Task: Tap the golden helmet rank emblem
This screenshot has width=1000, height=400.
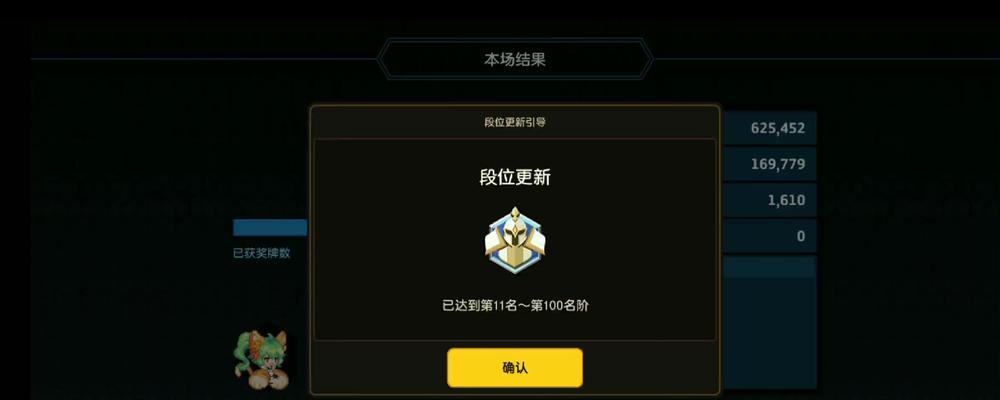Action: [515, 241]
